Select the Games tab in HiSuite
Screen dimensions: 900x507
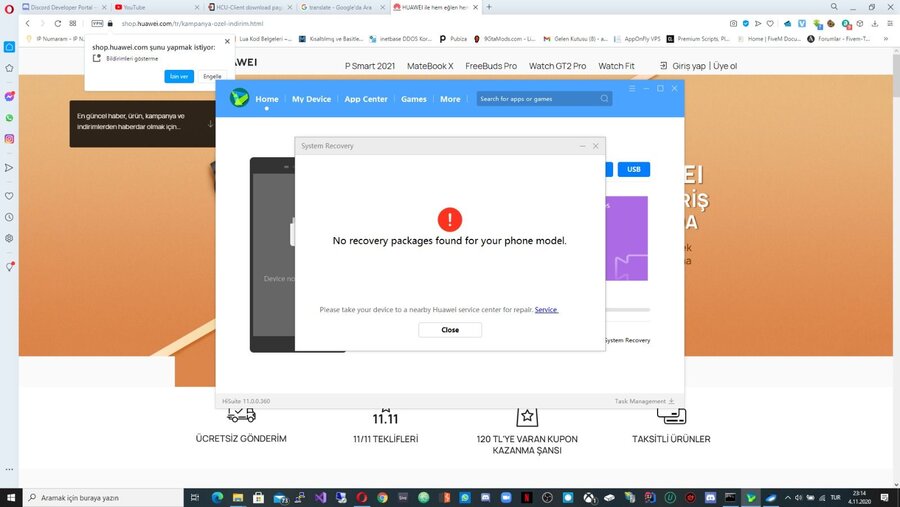tap(413, 99)
